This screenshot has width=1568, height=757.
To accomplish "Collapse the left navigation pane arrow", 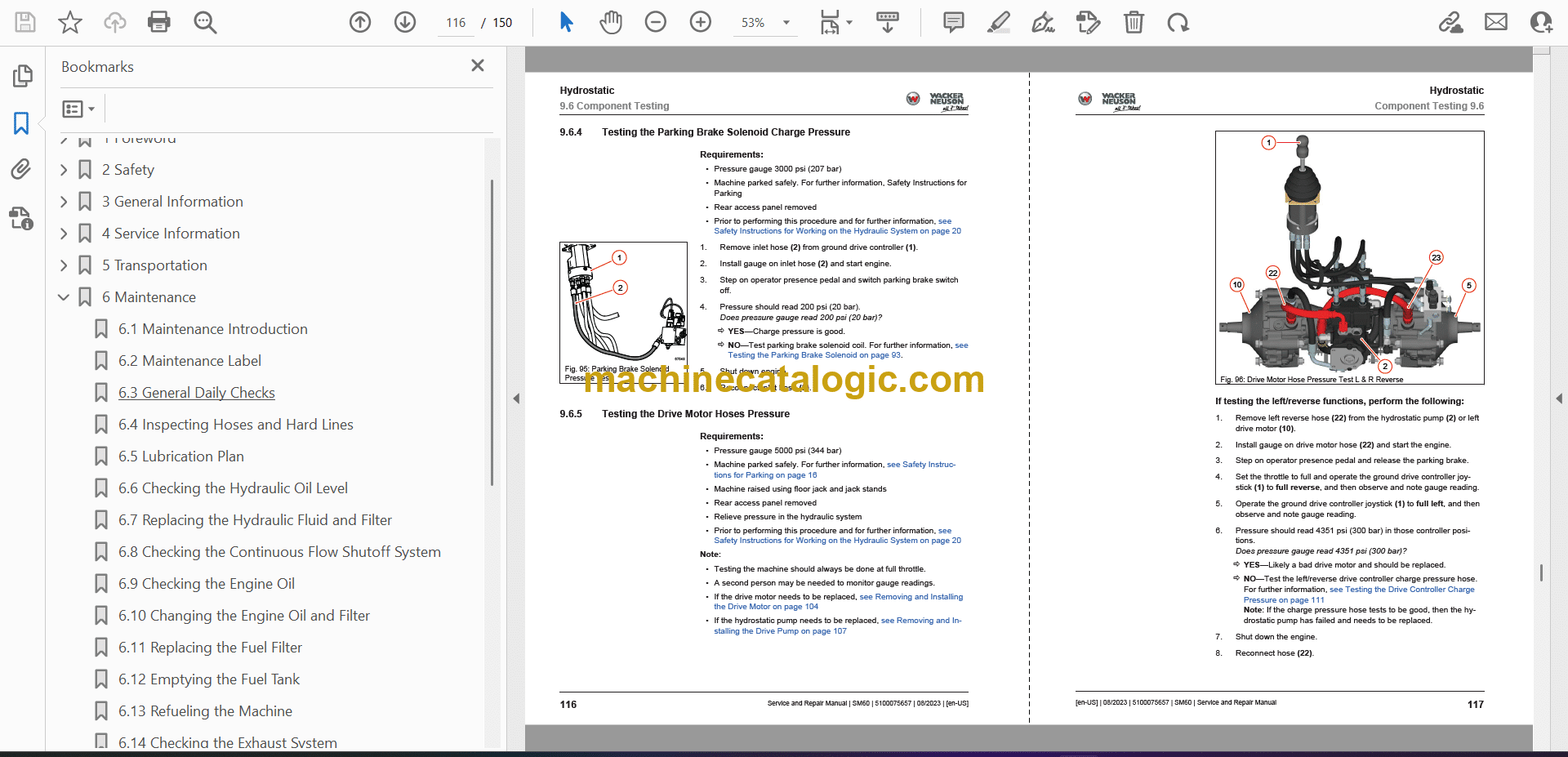I will click(x=516, y=399).
